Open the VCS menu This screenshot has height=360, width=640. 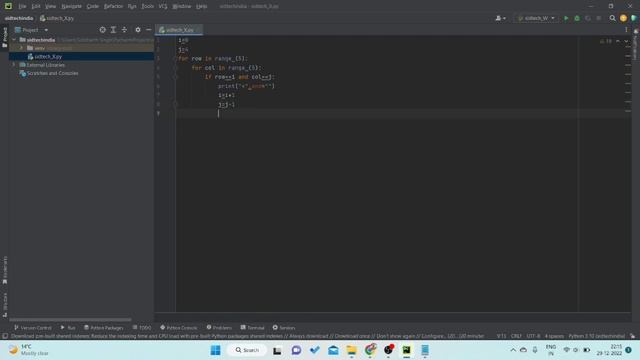(x=163, y=6)
